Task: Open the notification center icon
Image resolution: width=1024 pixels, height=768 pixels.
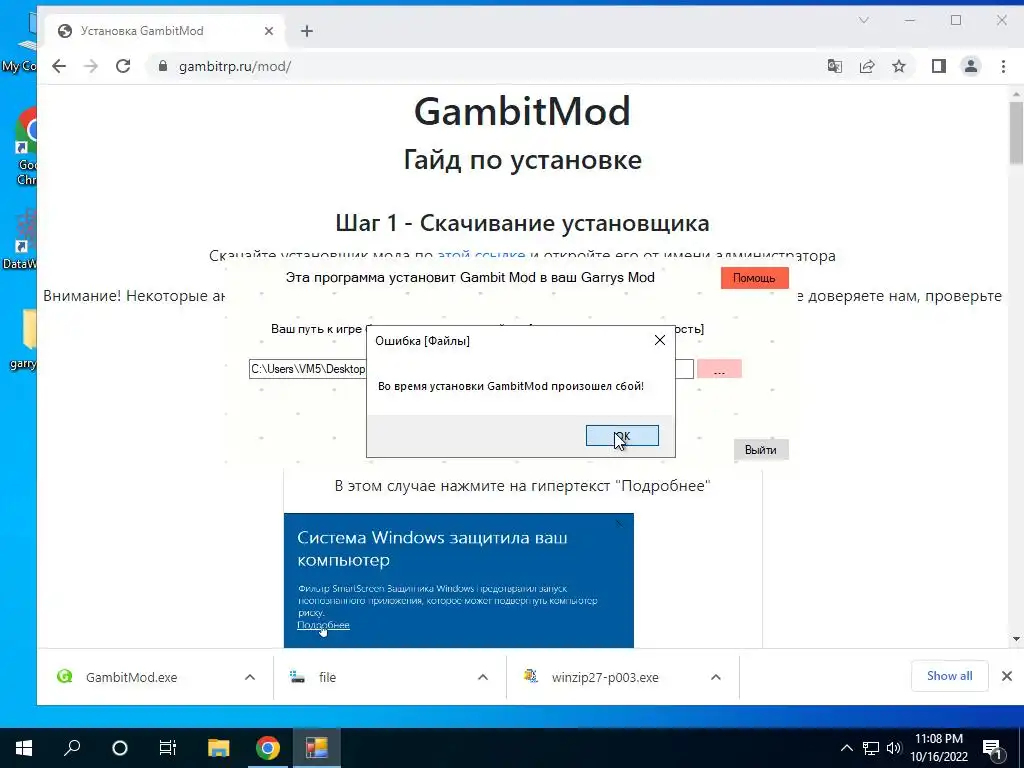Action: [x=993, y=748]
